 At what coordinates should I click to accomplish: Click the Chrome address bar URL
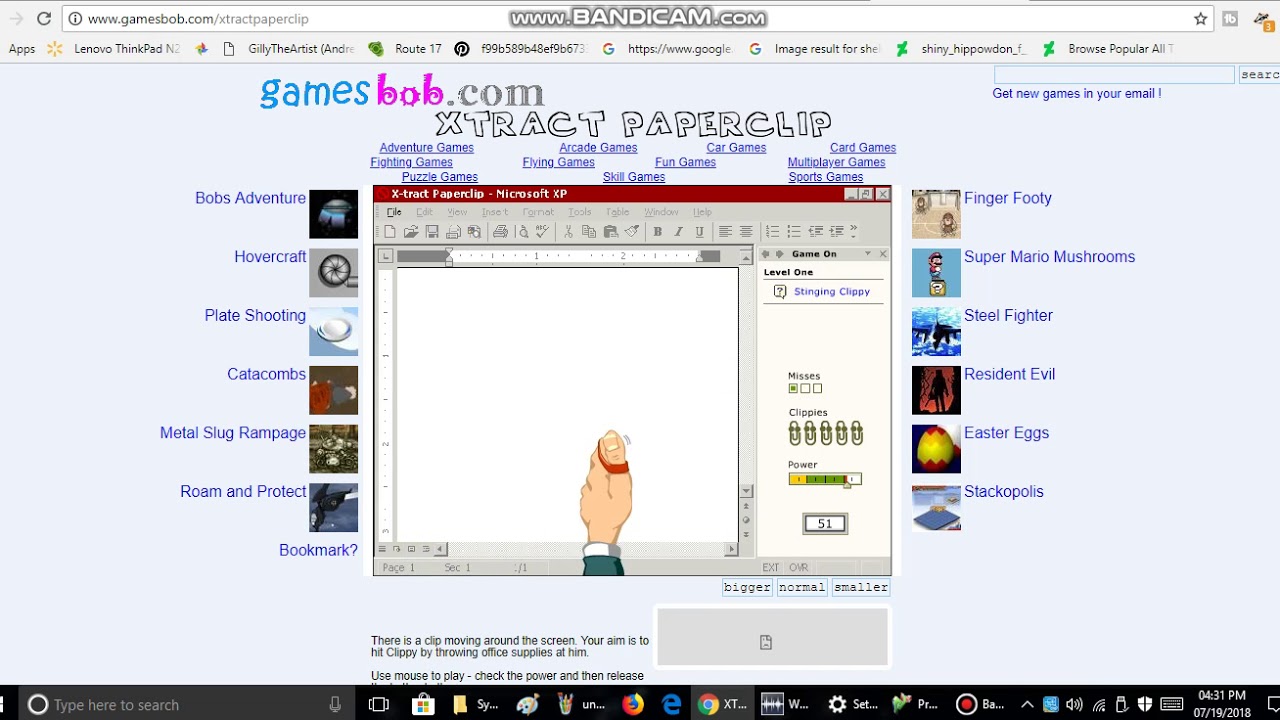pos(198,18)
